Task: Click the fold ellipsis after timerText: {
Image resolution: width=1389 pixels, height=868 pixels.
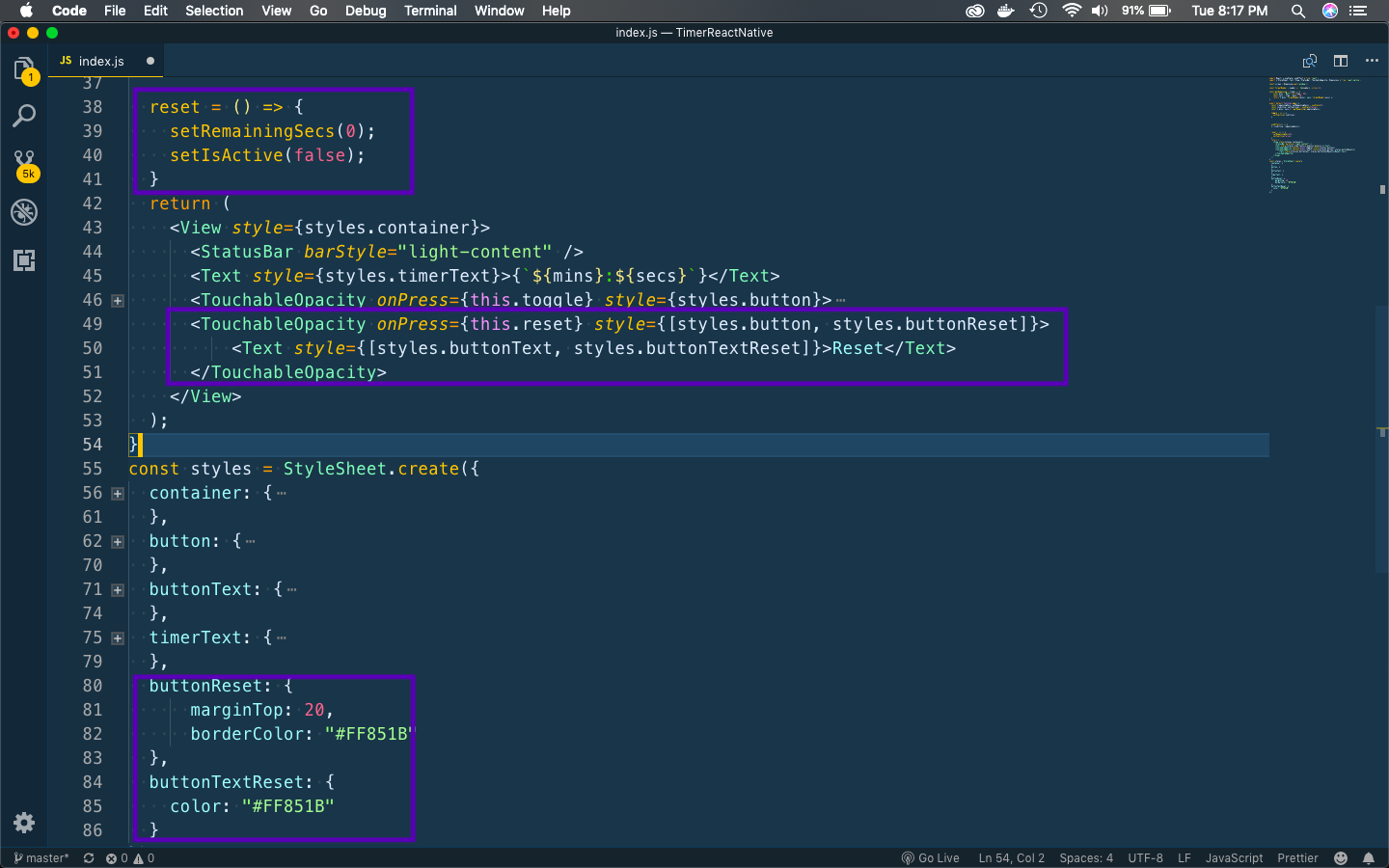Action: point(282,638)
